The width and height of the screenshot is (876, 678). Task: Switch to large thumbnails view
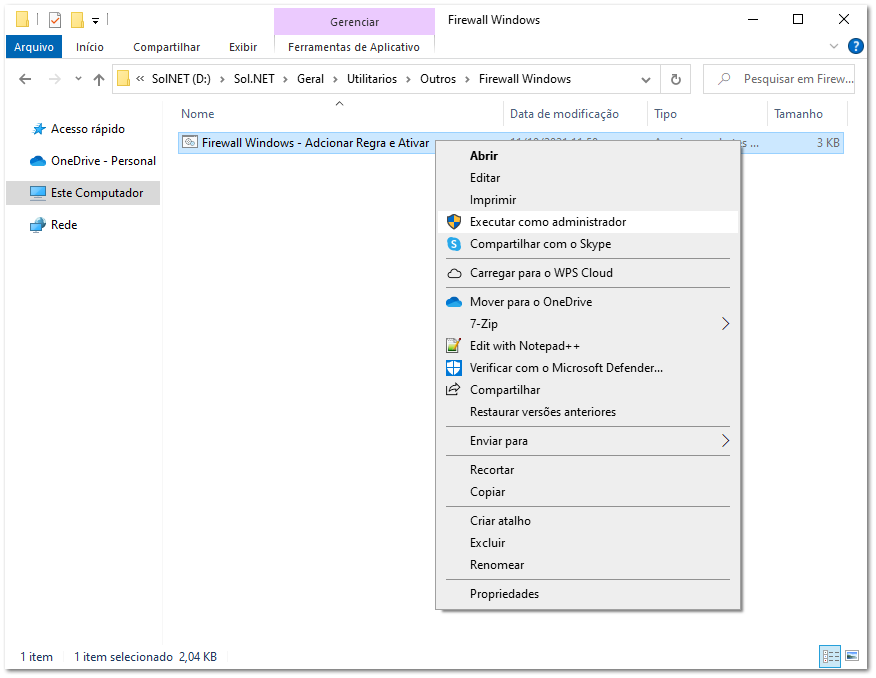point(851,656)
